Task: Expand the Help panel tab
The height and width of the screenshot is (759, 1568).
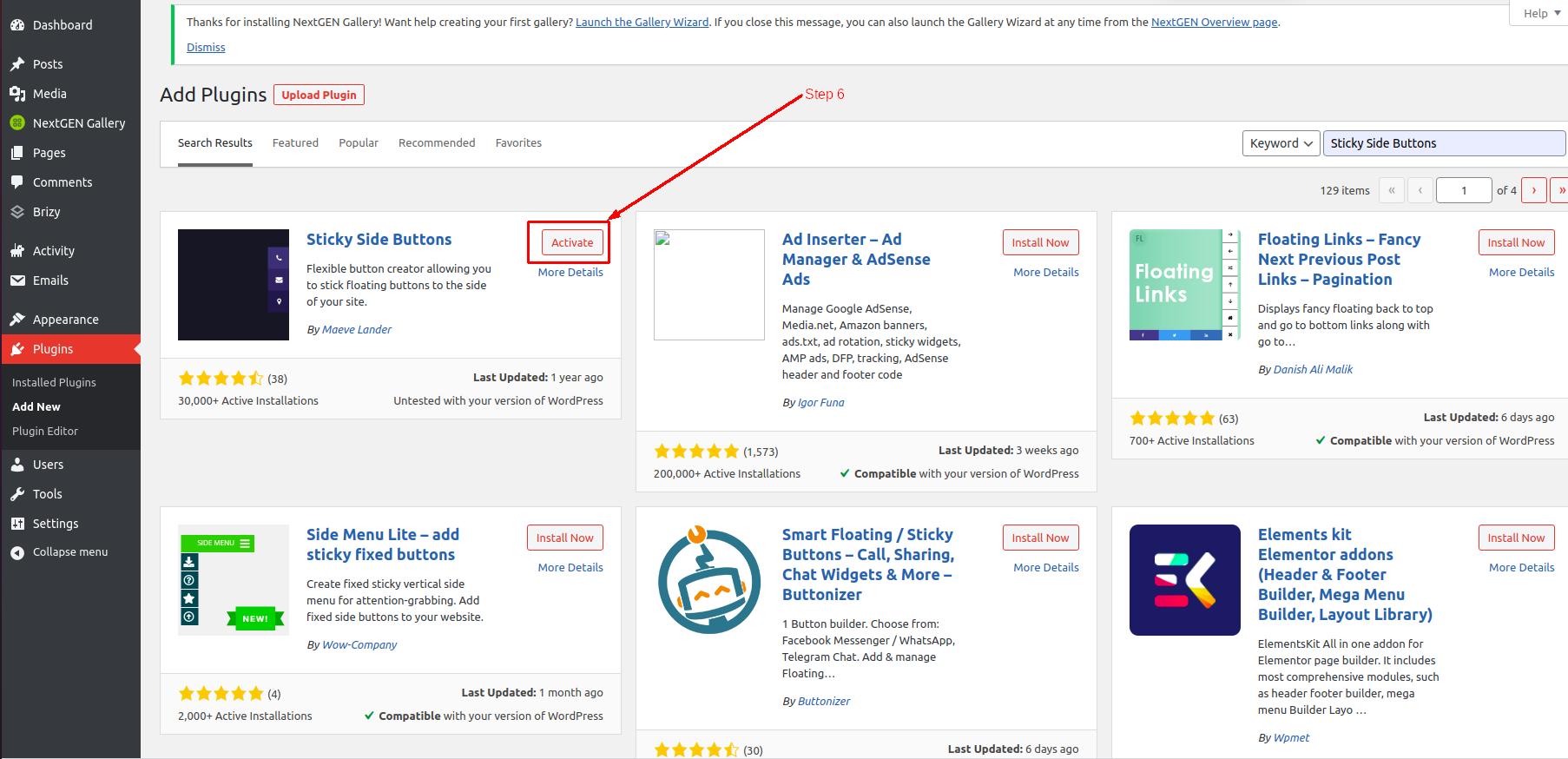Action: (x=1541, y=13)
